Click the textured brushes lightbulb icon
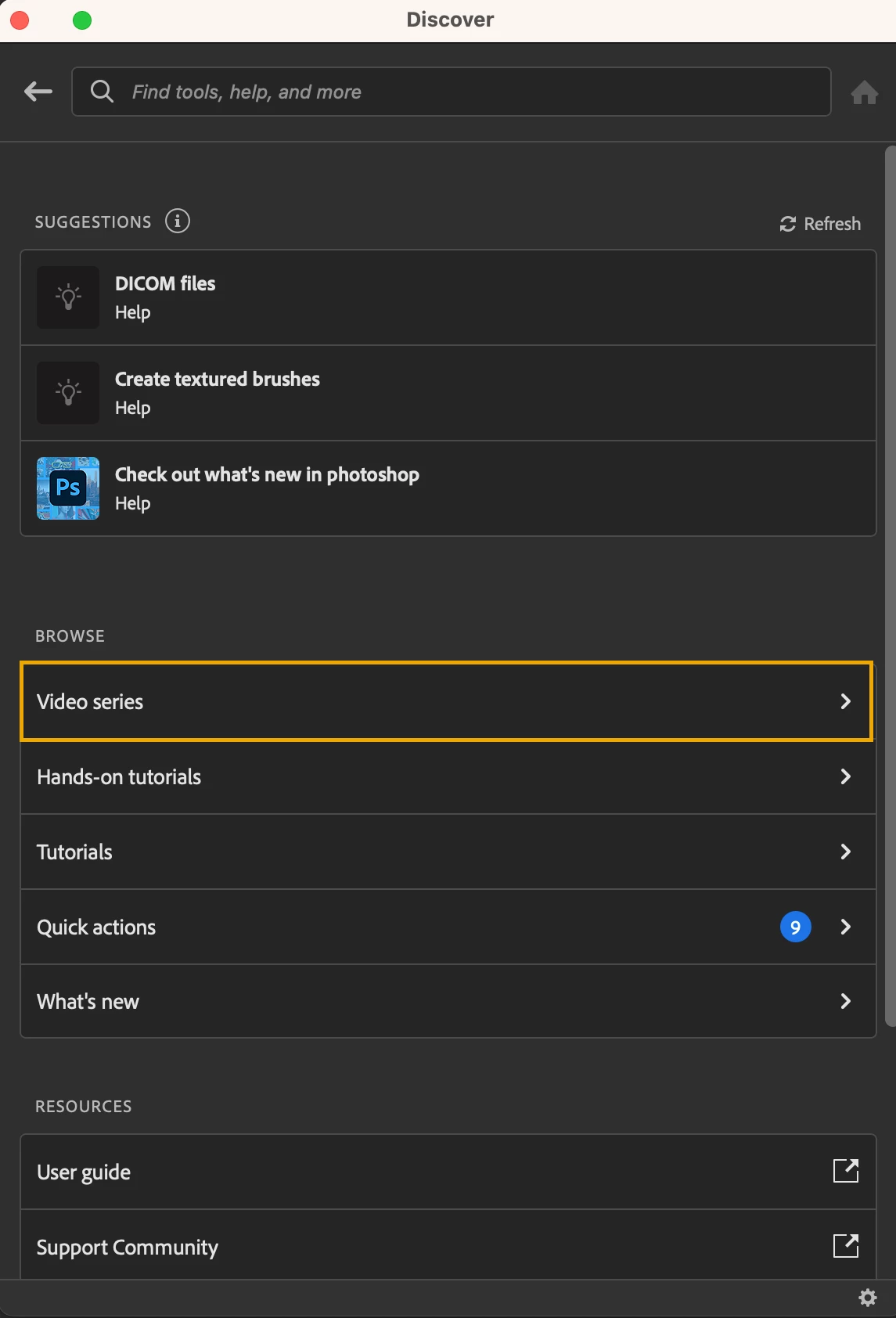The image size is (896, 1318). pyautogui.click(x=68, y=393)
